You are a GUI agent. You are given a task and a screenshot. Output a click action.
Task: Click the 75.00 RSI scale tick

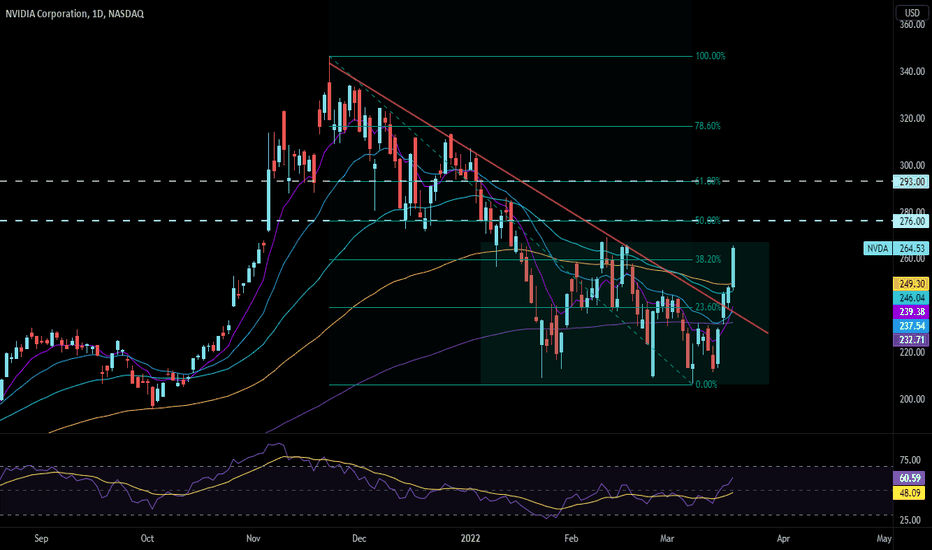click(910, 460)
